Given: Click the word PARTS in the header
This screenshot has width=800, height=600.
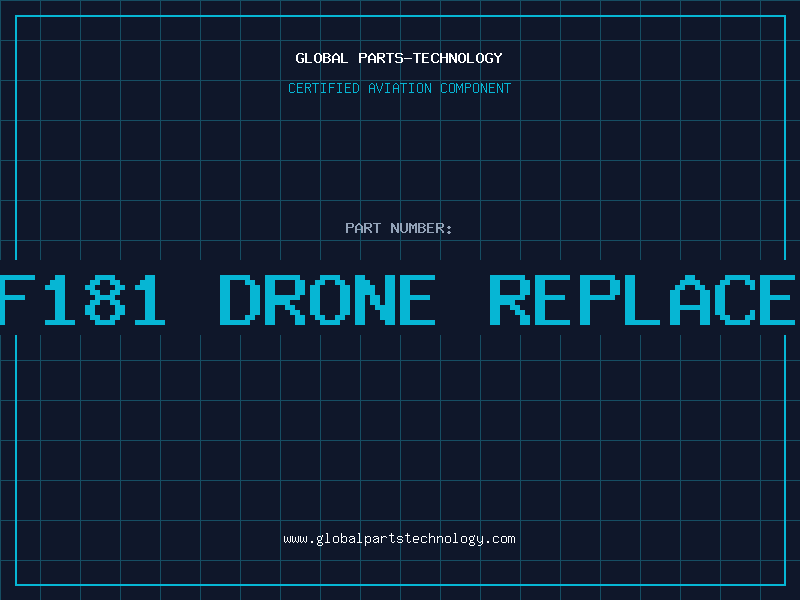Looking at the screenshot, I should click(x=381, y=58).
